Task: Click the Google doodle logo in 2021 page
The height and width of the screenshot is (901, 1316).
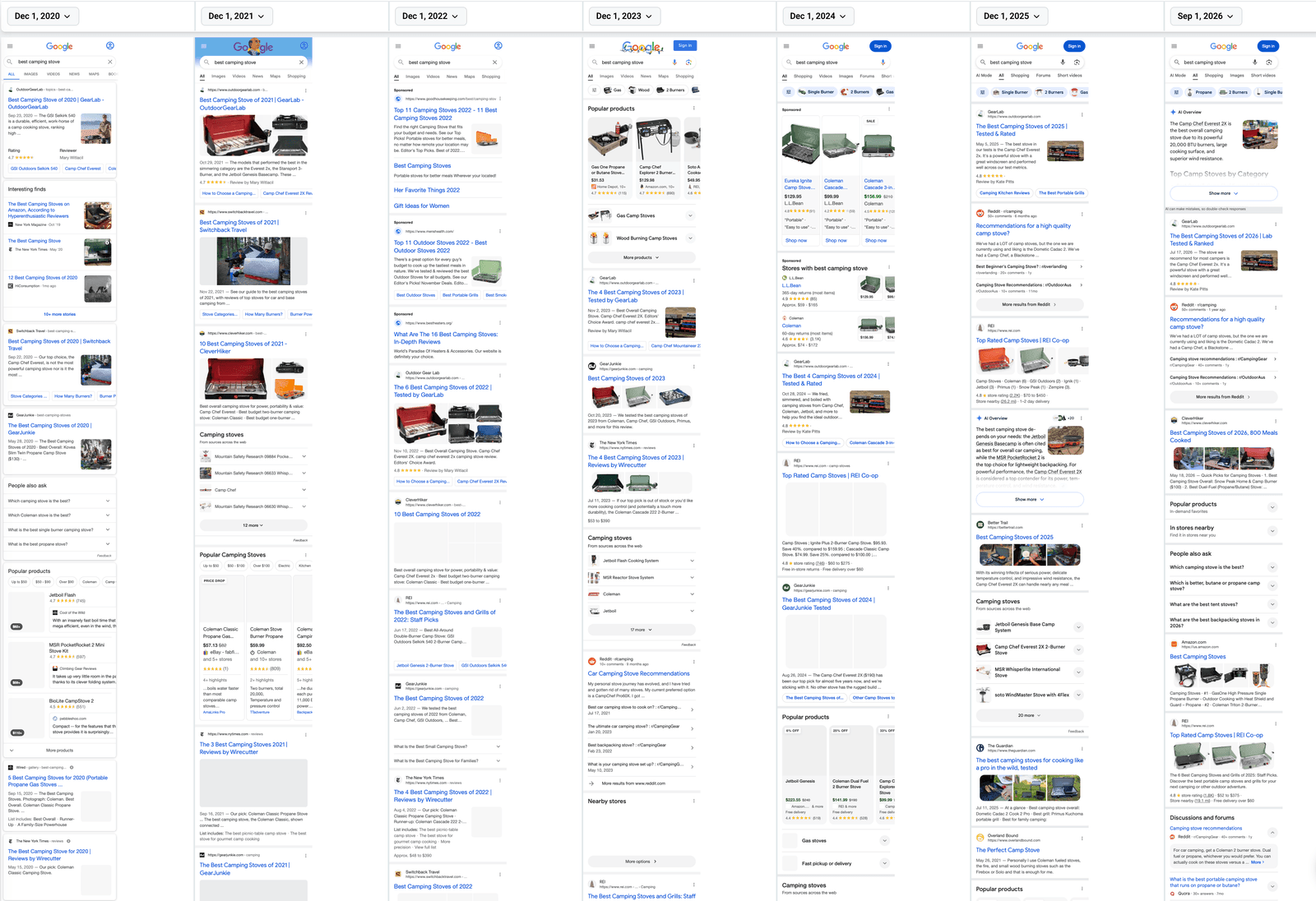Action: pos(253,47)
